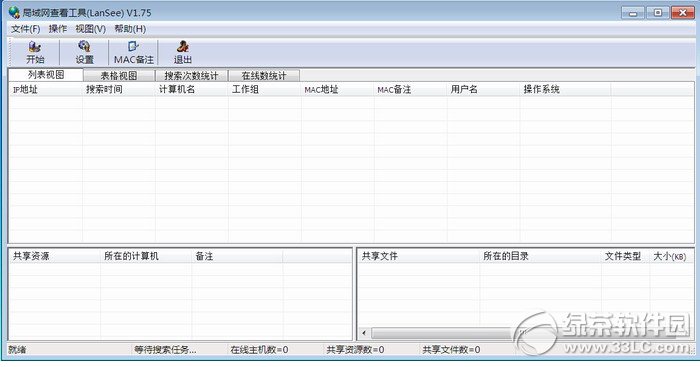Image resolution: width=700 pixels, height=367 pixels.
Task: Click the 等待搜索任务... status text
Action: pyautogui.click(x=165, y=350)
